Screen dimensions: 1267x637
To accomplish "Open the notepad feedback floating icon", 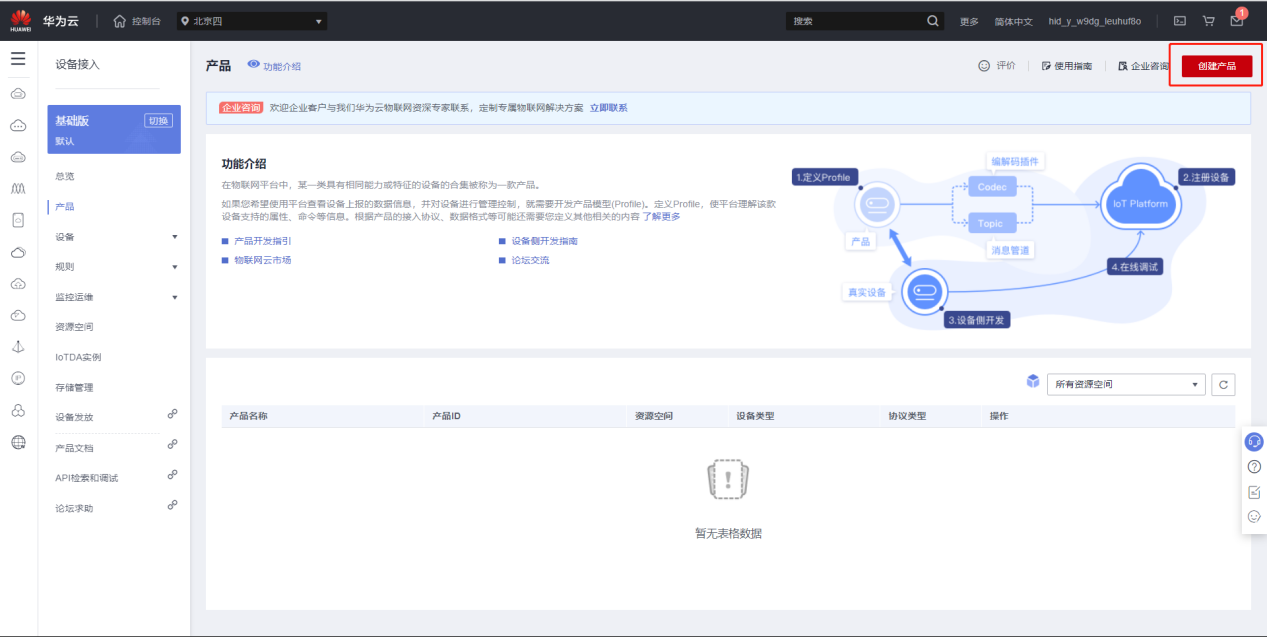I will click(x=1254, y=492).
